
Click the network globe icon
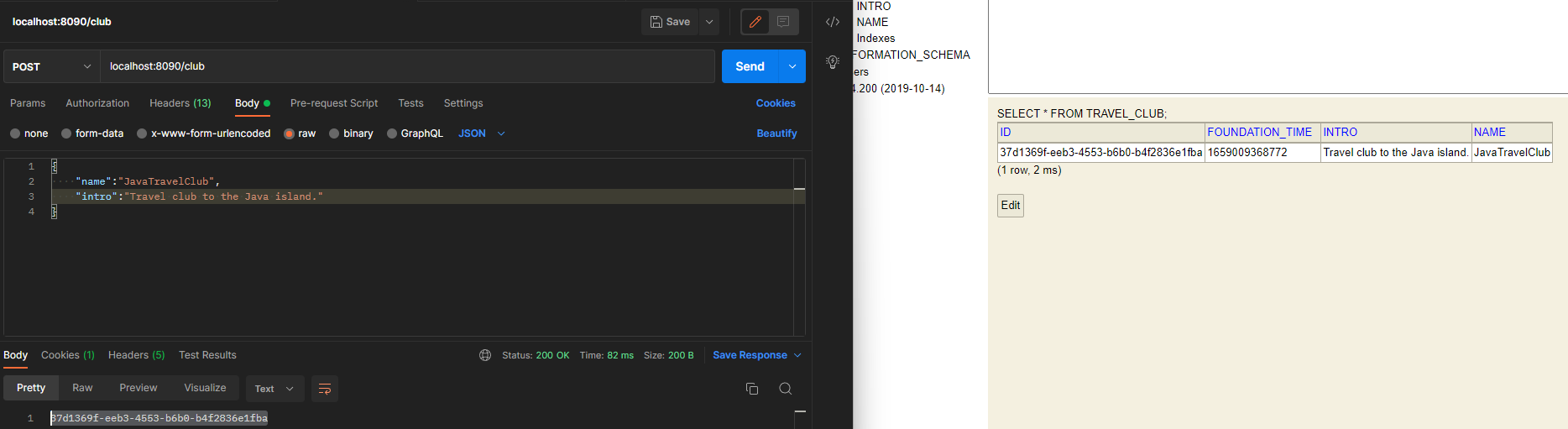pyautogui.click(x=485, y=355)
